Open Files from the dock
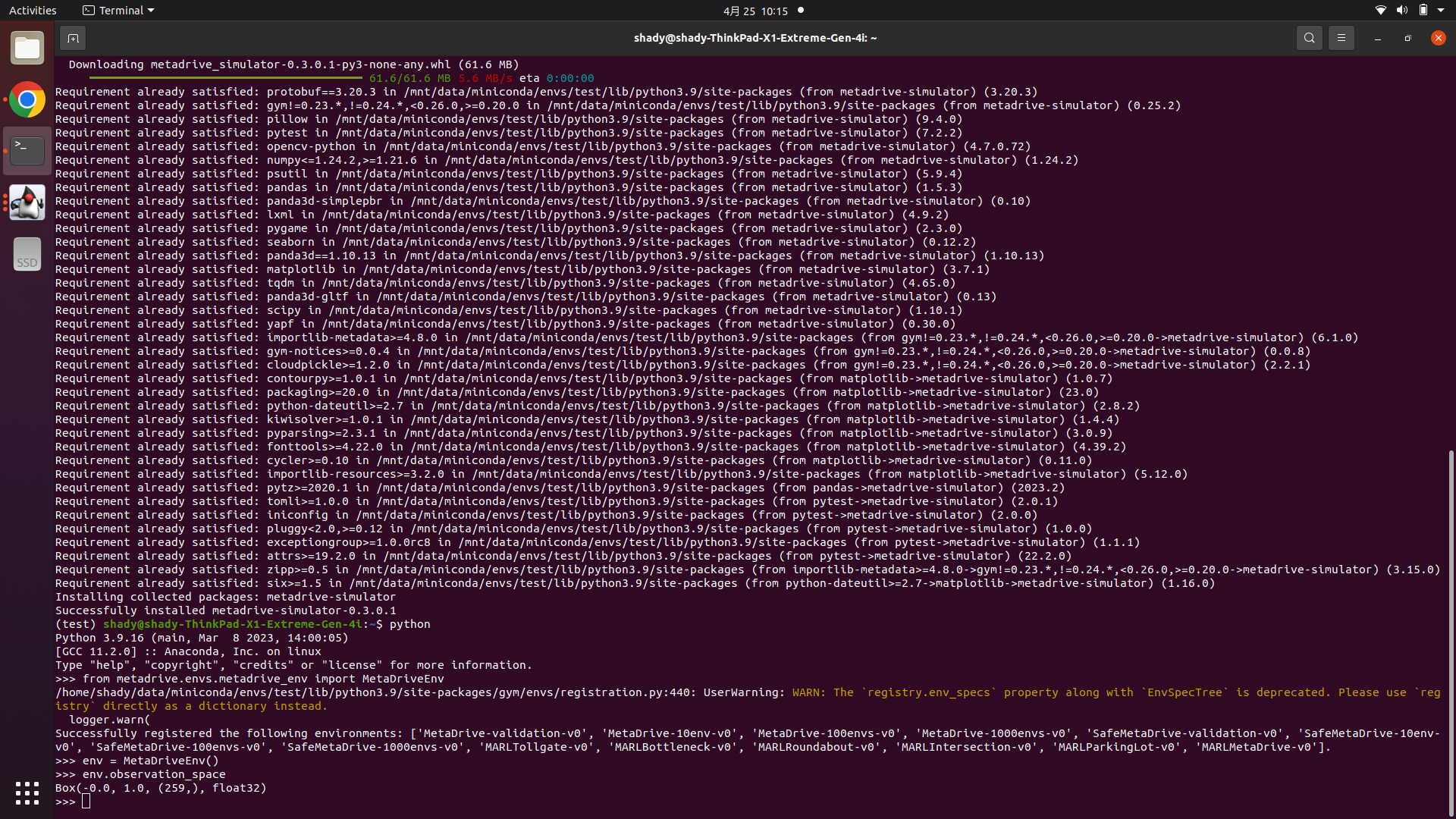The width and height of the screenshot is (1456, 819). click(27, 47)
